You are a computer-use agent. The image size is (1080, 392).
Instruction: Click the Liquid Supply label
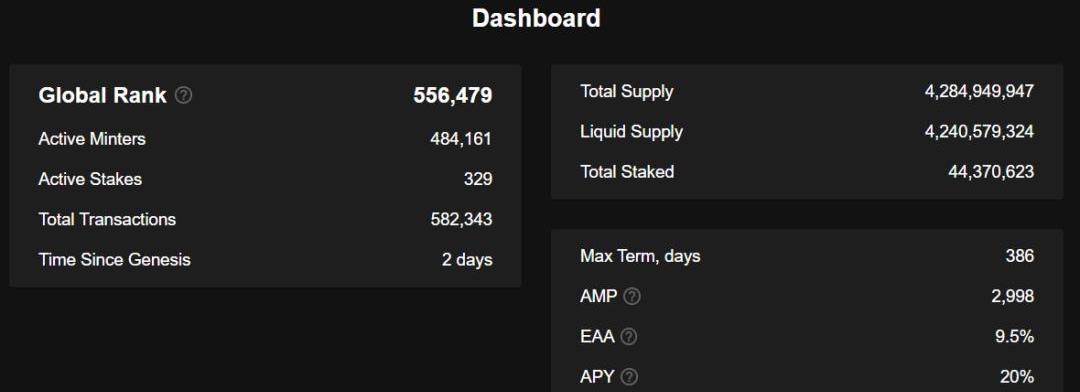(x=631, y=132)
